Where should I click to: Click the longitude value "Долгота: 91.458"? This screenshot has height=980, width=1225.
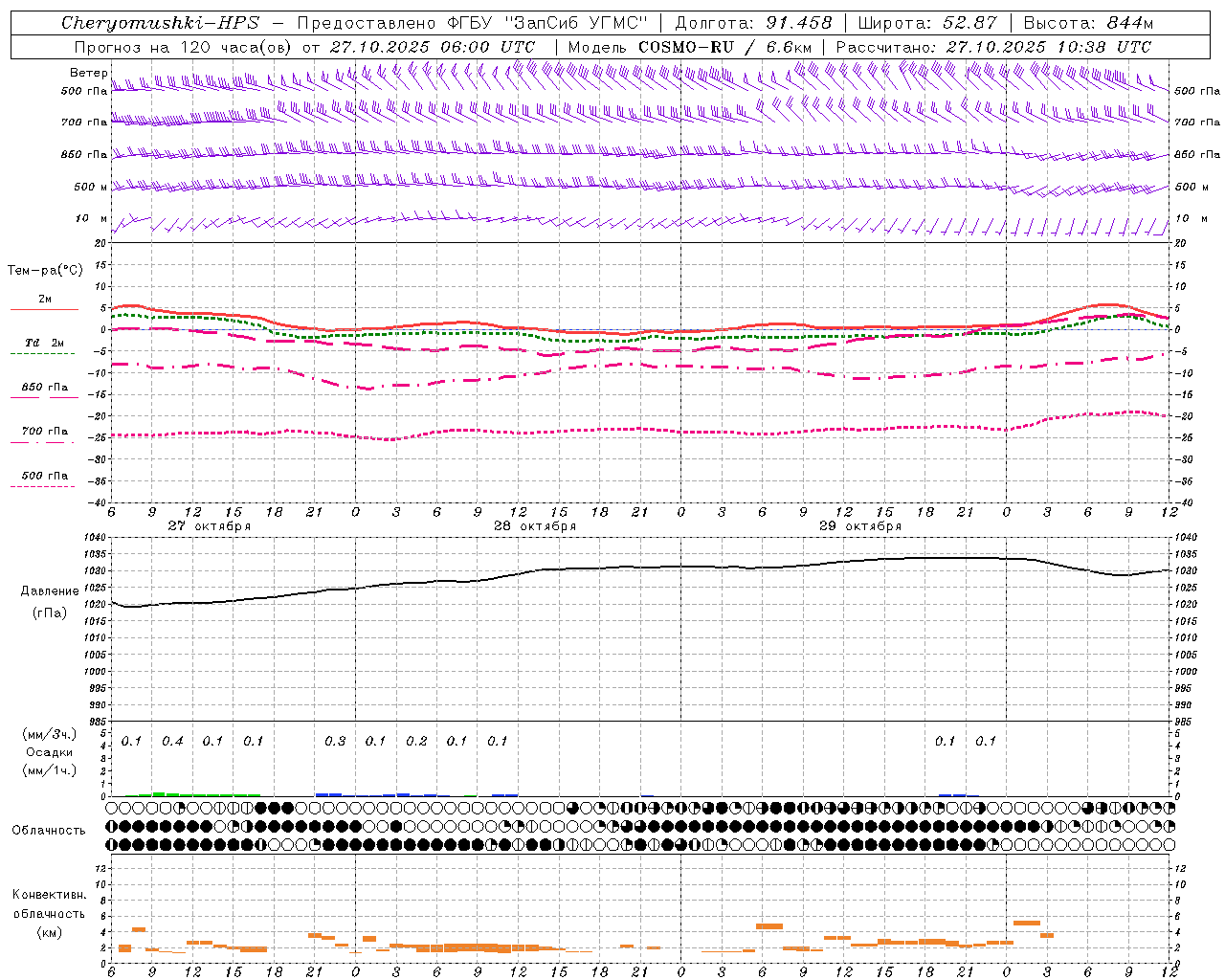tap(753, 23)
